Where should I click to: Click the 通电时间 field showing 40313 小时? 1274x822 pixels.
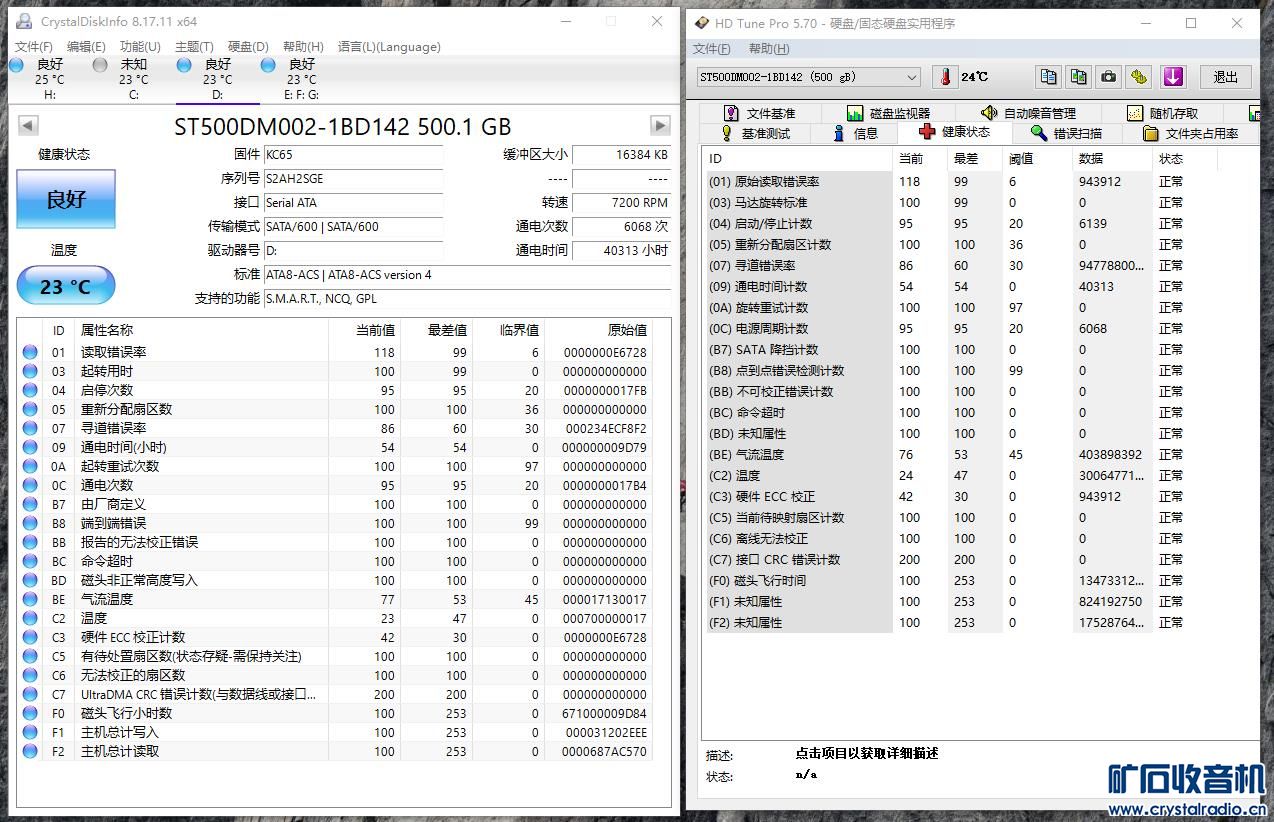pyautogui.click(x=621, y=251)
